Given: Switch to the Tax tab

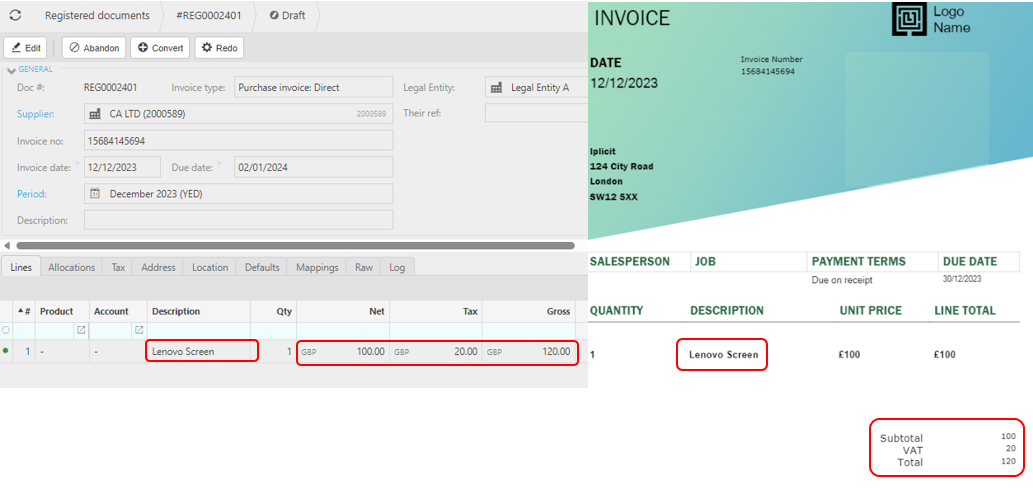Looking at the screenshot, I should click(x=118, y=267).
